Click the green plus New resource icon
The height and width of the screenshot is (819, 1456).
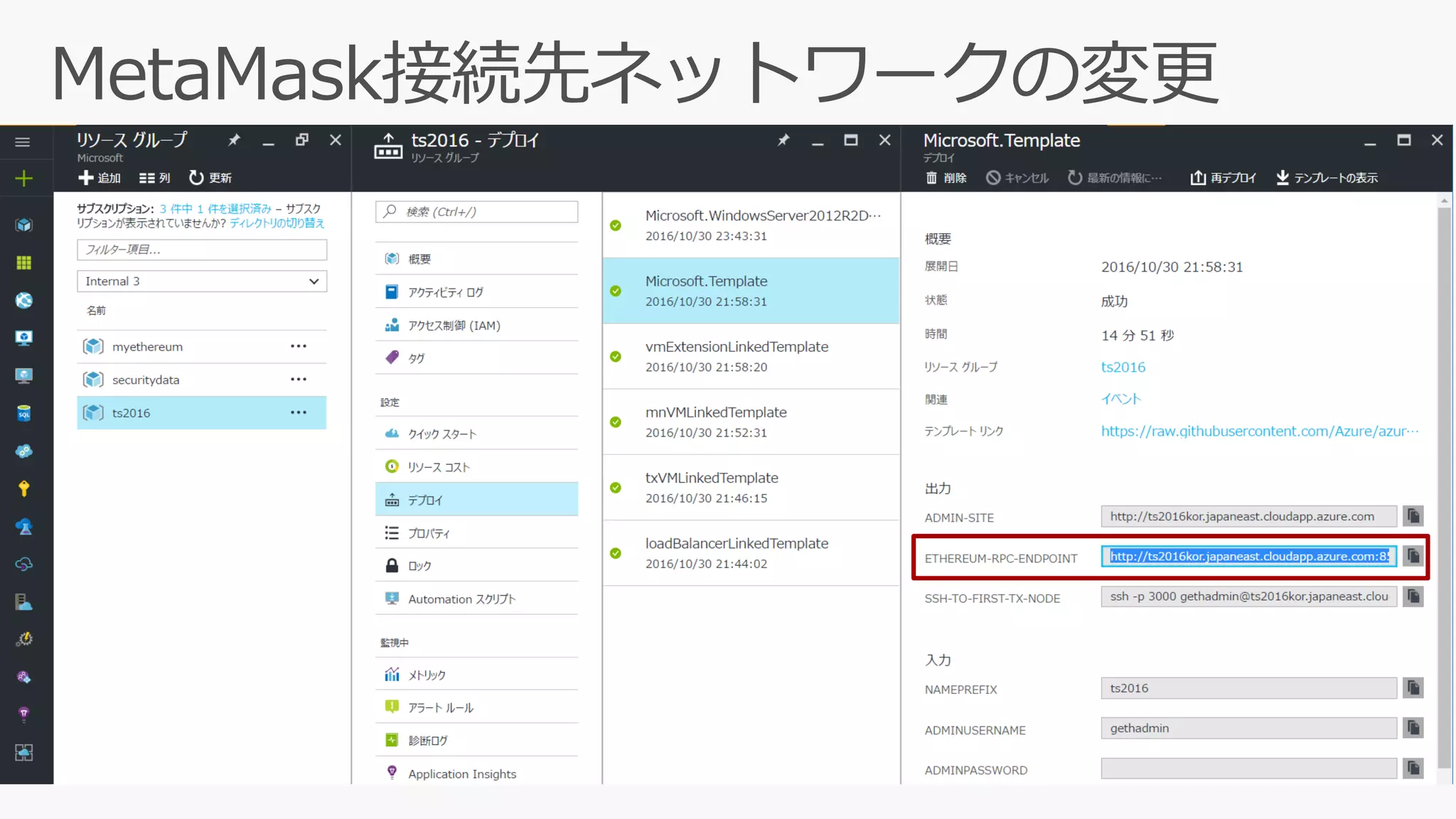tap(23, 178)
